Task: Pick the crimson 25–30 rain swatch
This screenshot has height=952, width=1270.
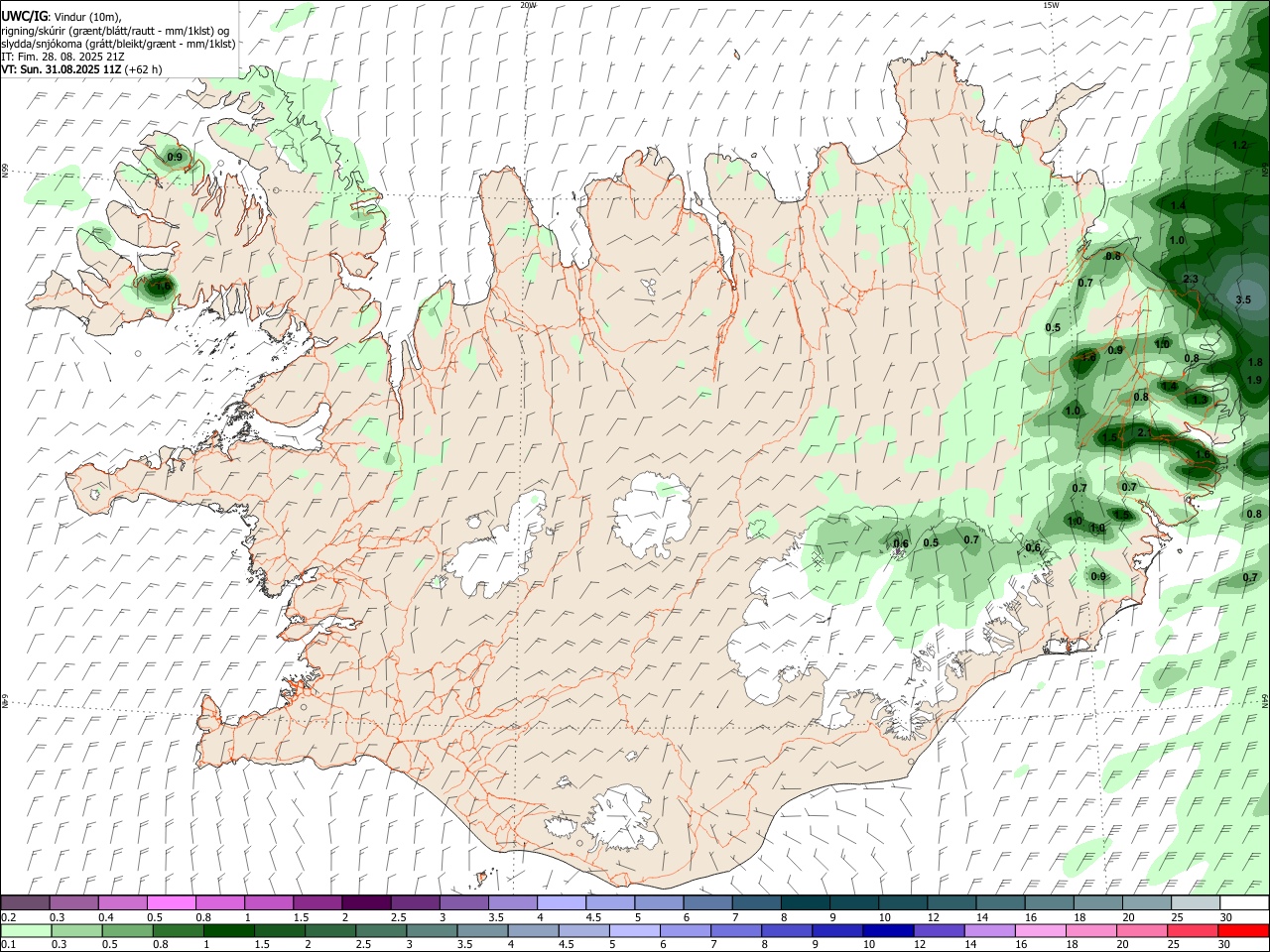Action: [x=1192, y=931]
